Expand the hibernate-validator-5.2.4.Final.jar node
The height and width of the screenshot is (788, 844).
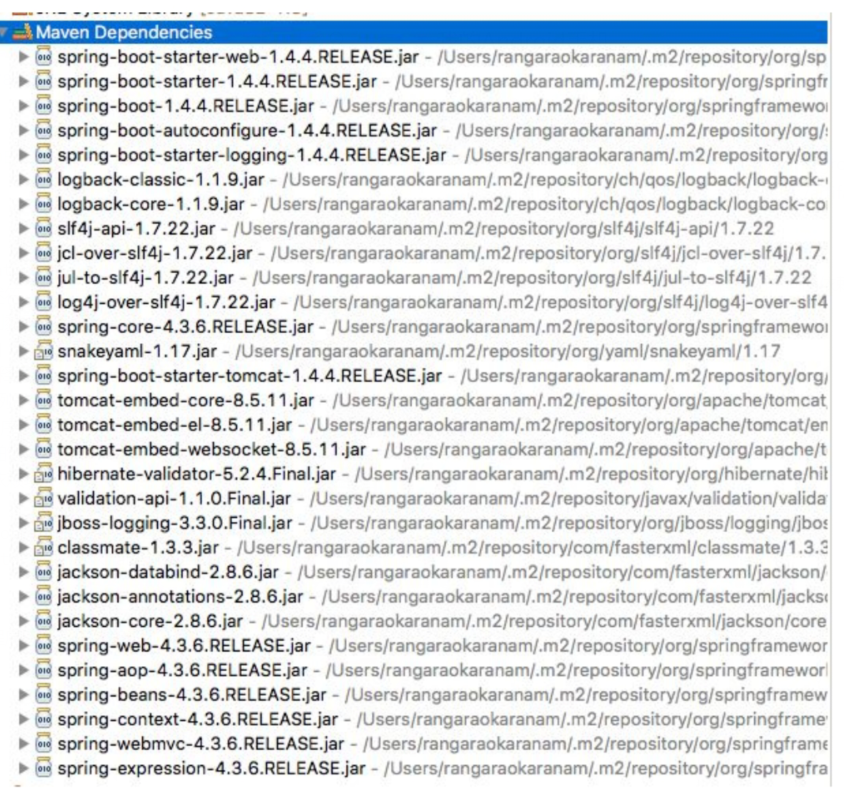point(23,474)
